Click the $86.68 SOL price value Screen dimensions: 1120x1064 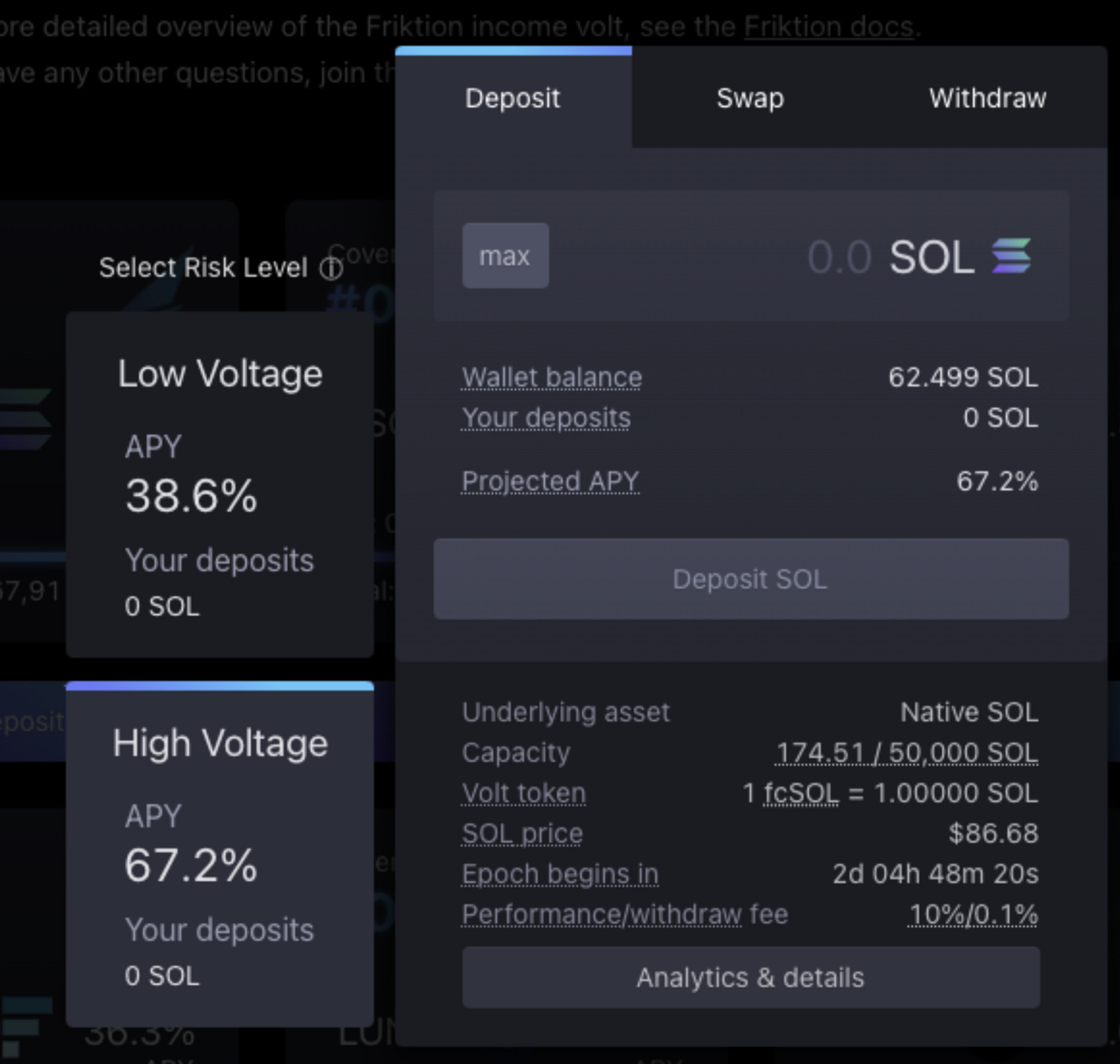pyautogui.click(x=994, y=834)
